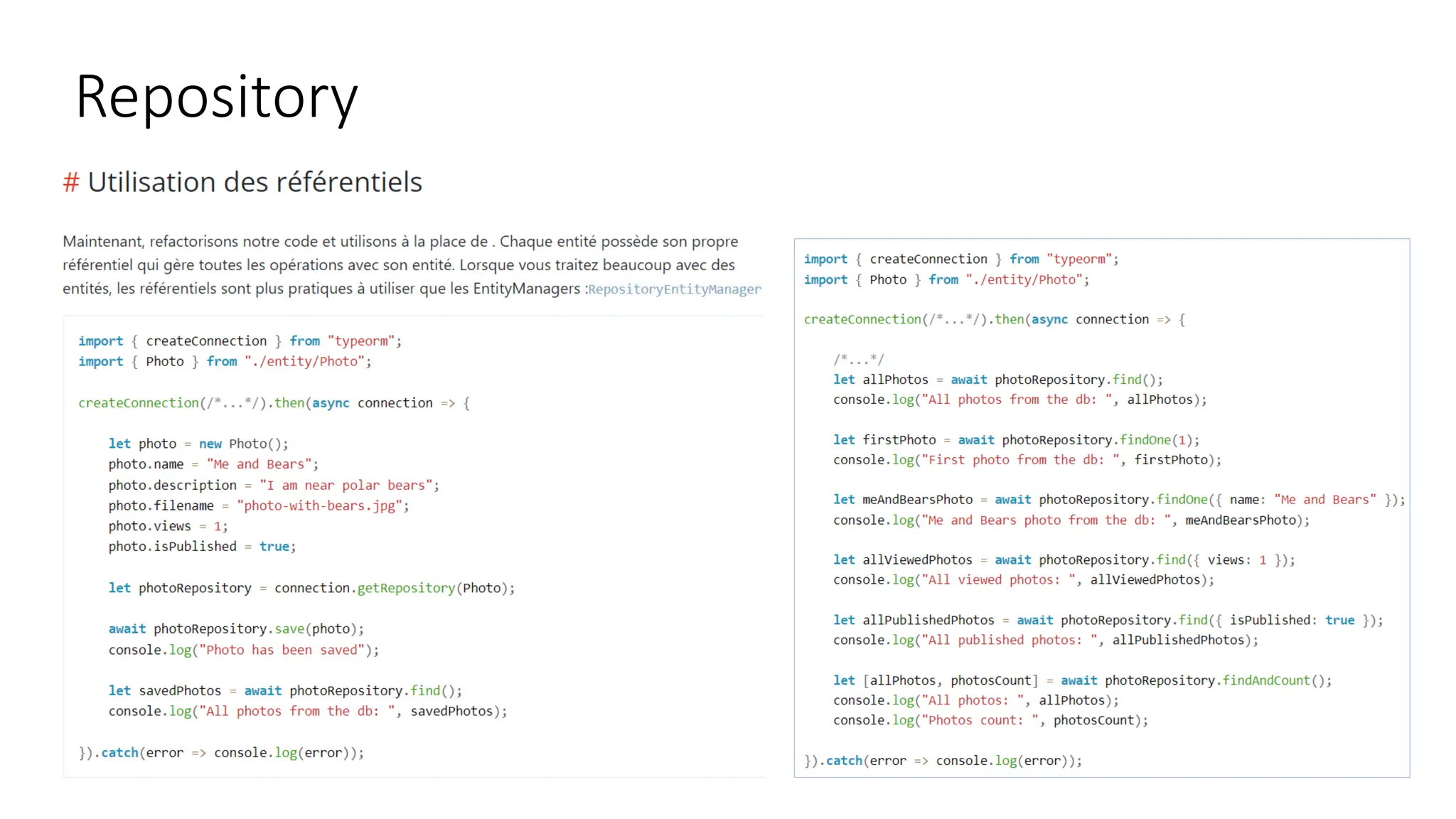Select left code line import createConnection from typeorm
Image resolution: width=1456 pixels, height=819 pixels.
pyautogui.click(x=240, y=341)
